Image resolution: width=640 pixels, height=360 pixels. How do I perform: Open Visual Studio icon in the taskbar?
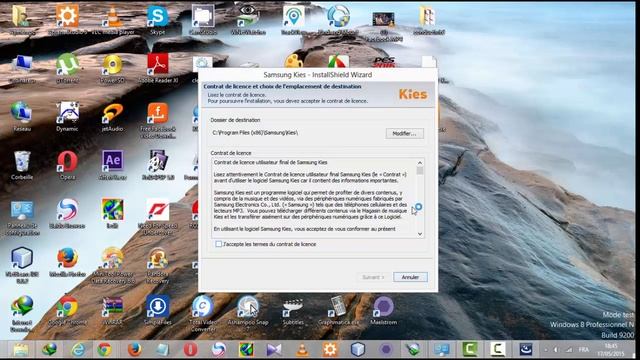tap(274, 349)
